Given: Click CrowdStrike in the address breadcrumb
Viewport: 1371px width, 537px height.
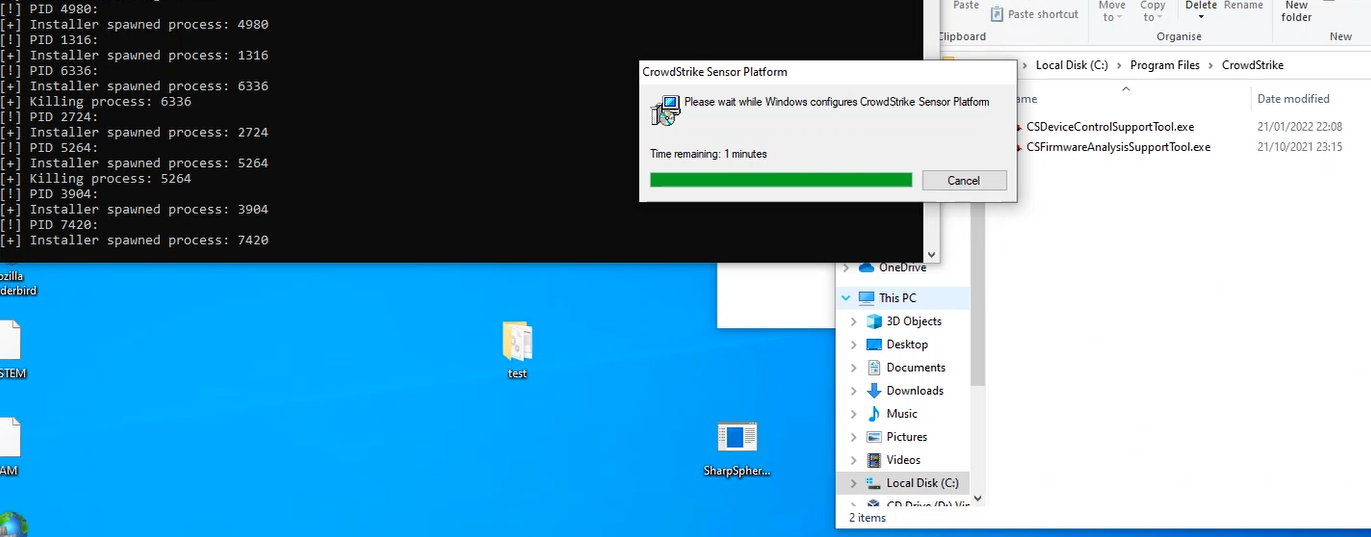Looking at the screenshot, I should click(x=1253, y=65).
